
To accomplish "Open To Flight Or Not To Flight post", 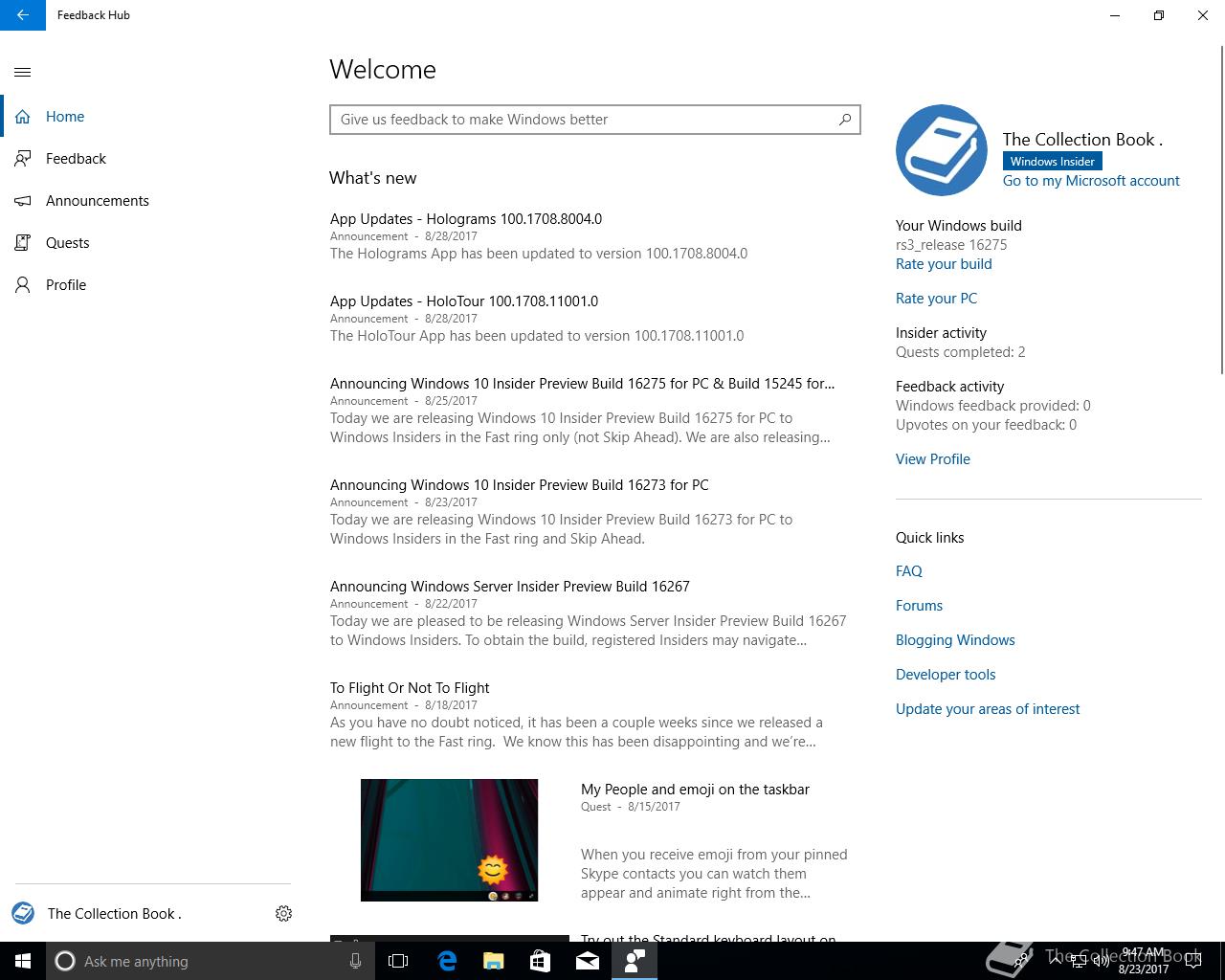I will 410,688.
